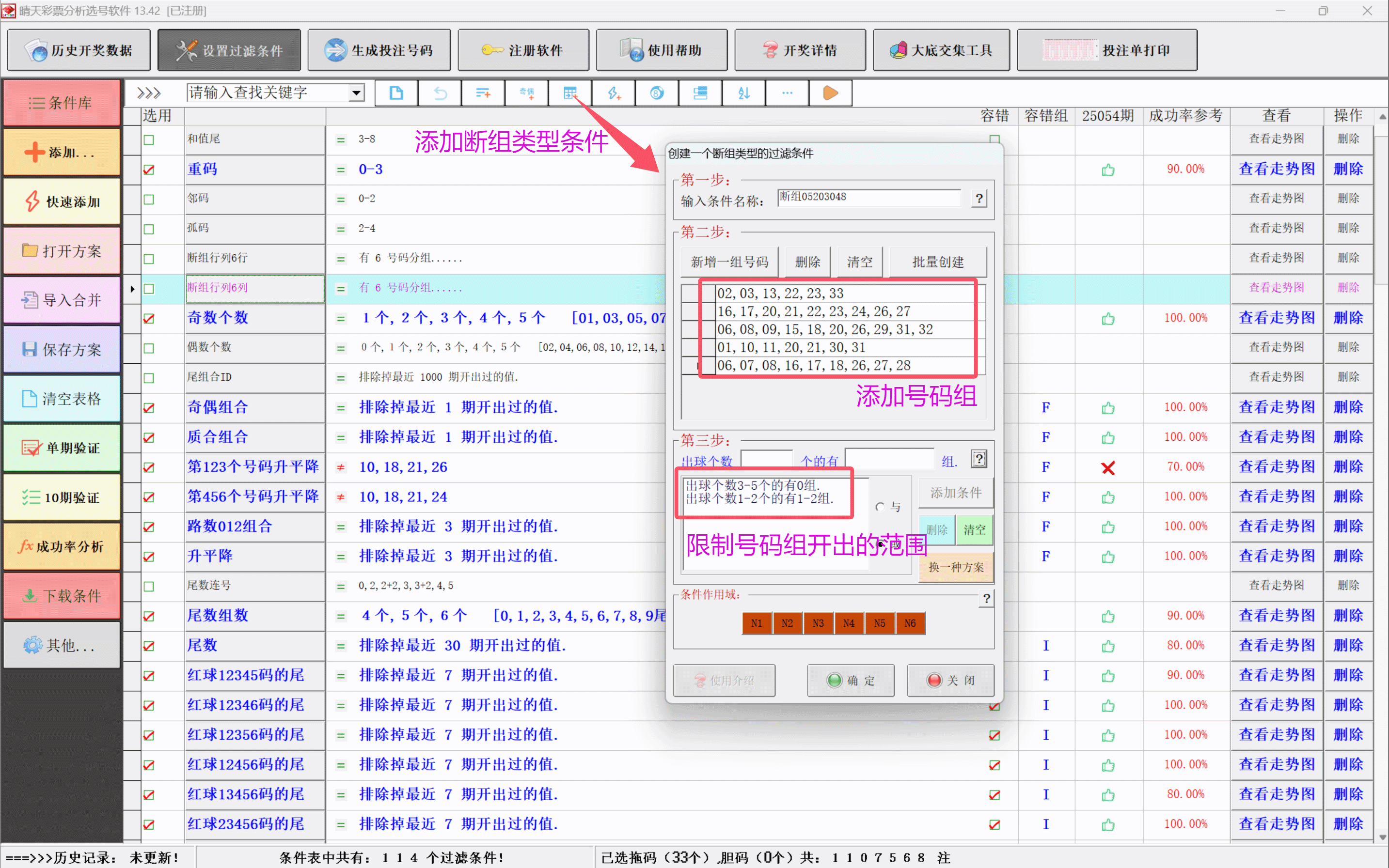The image size is (1389, 868).
Task: Click the new blank document toolbar icon
Action: 396,93
